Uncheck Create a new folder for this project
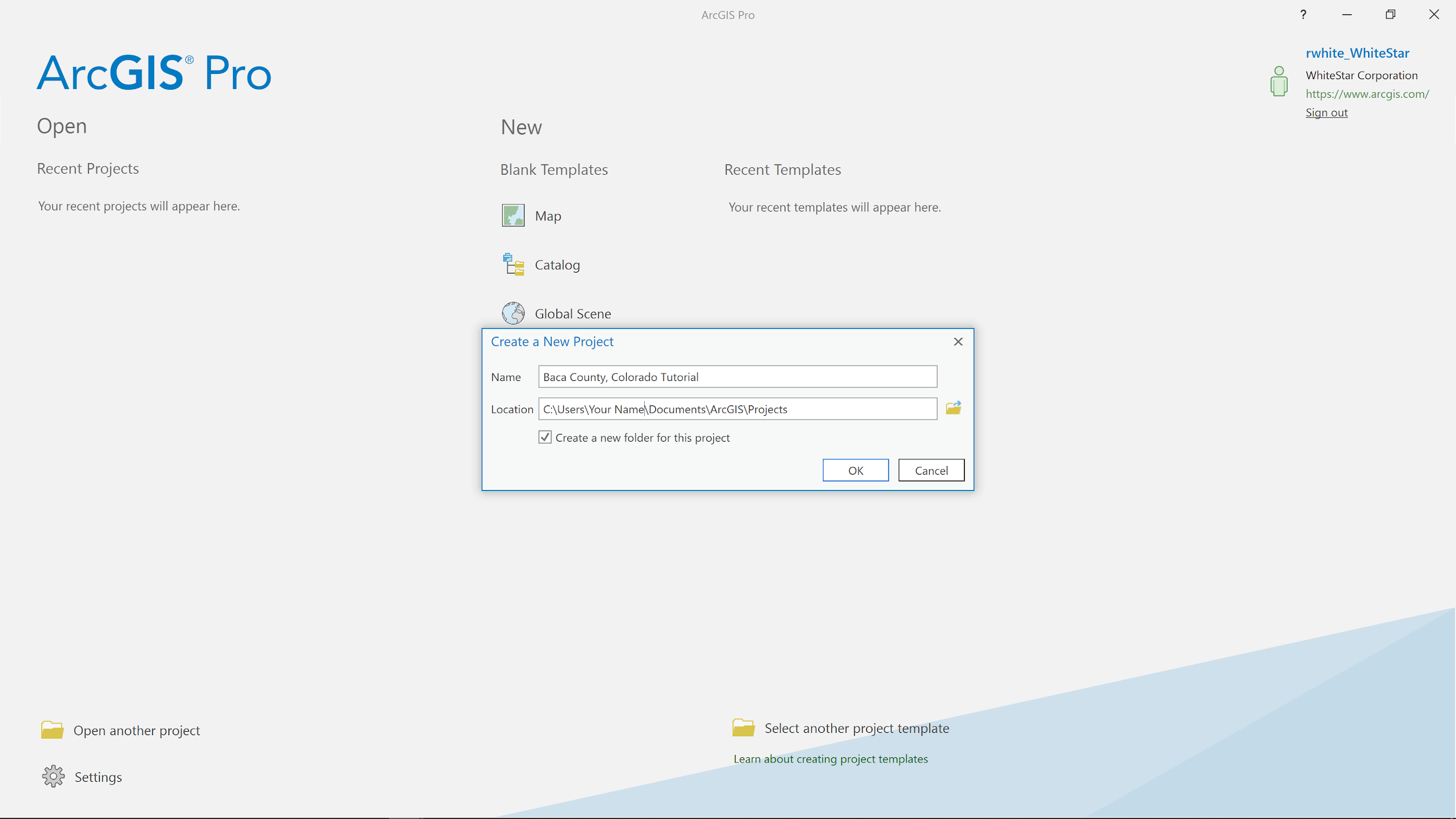 point(545,437)
